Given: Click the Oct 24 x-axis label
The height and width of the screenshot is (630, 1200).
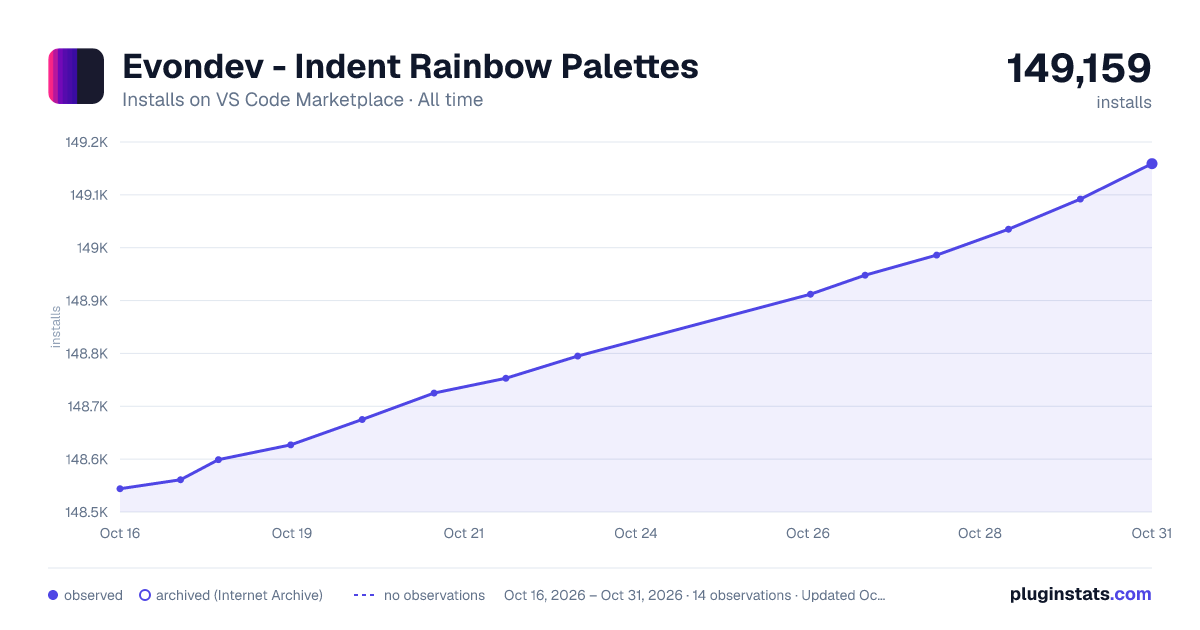Looking at the screenshot, I should pyautogui.click(x=636, y=533).
